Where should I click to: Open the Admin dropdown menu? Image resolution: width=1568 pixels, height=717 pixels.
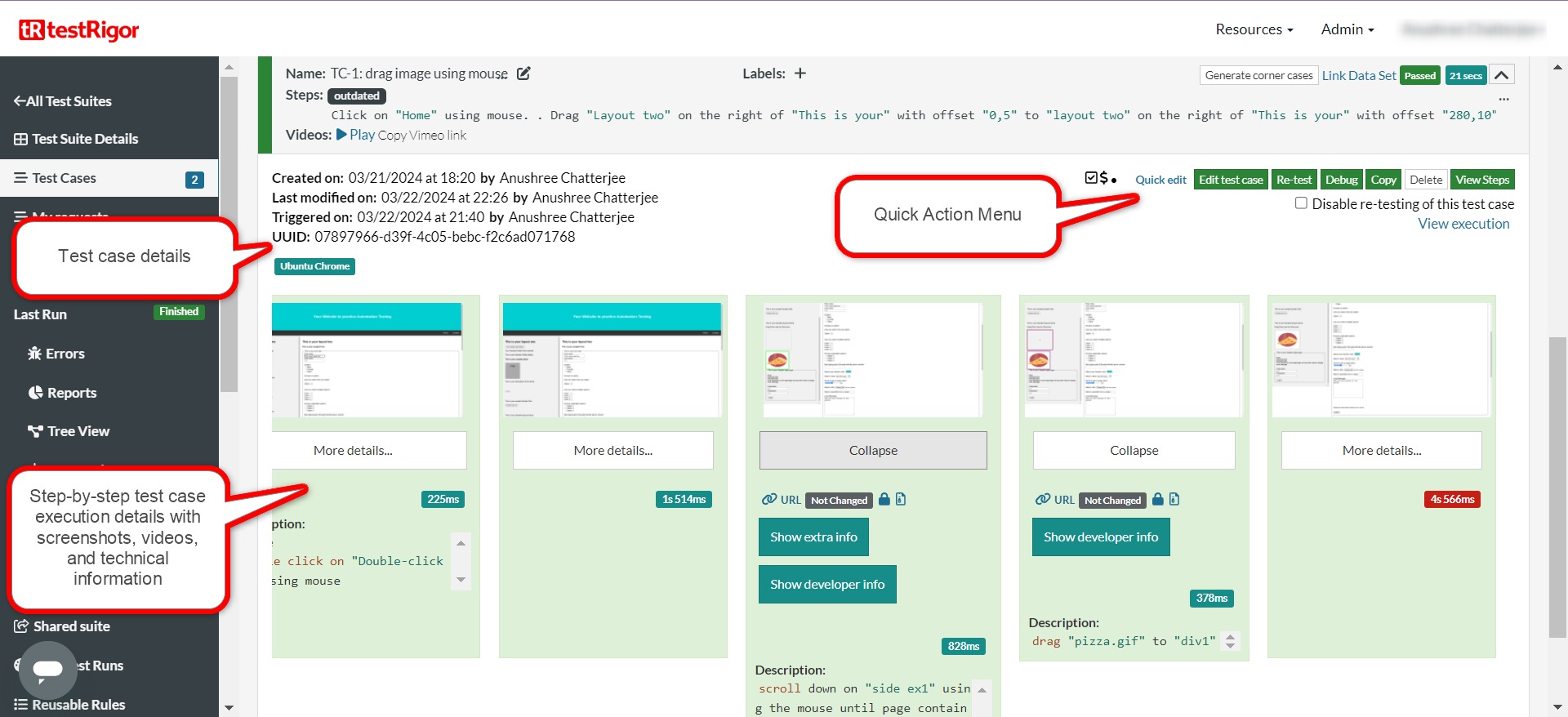(1347, 29)
